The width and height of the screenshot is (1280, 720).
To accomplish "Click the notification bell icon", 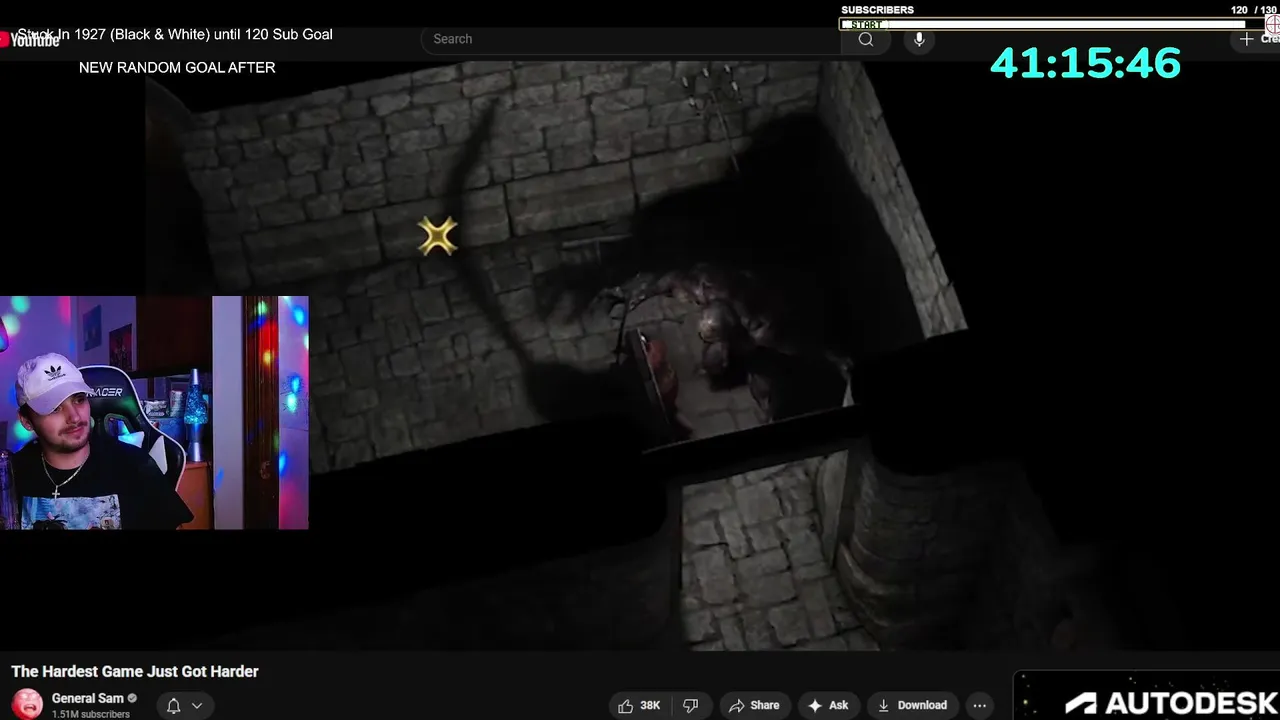I will [173, 706].
